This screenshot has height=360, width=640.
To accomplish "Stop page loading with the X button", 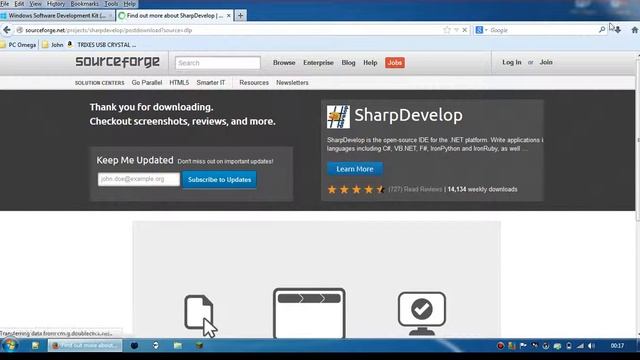I will (x=464, y=30).
